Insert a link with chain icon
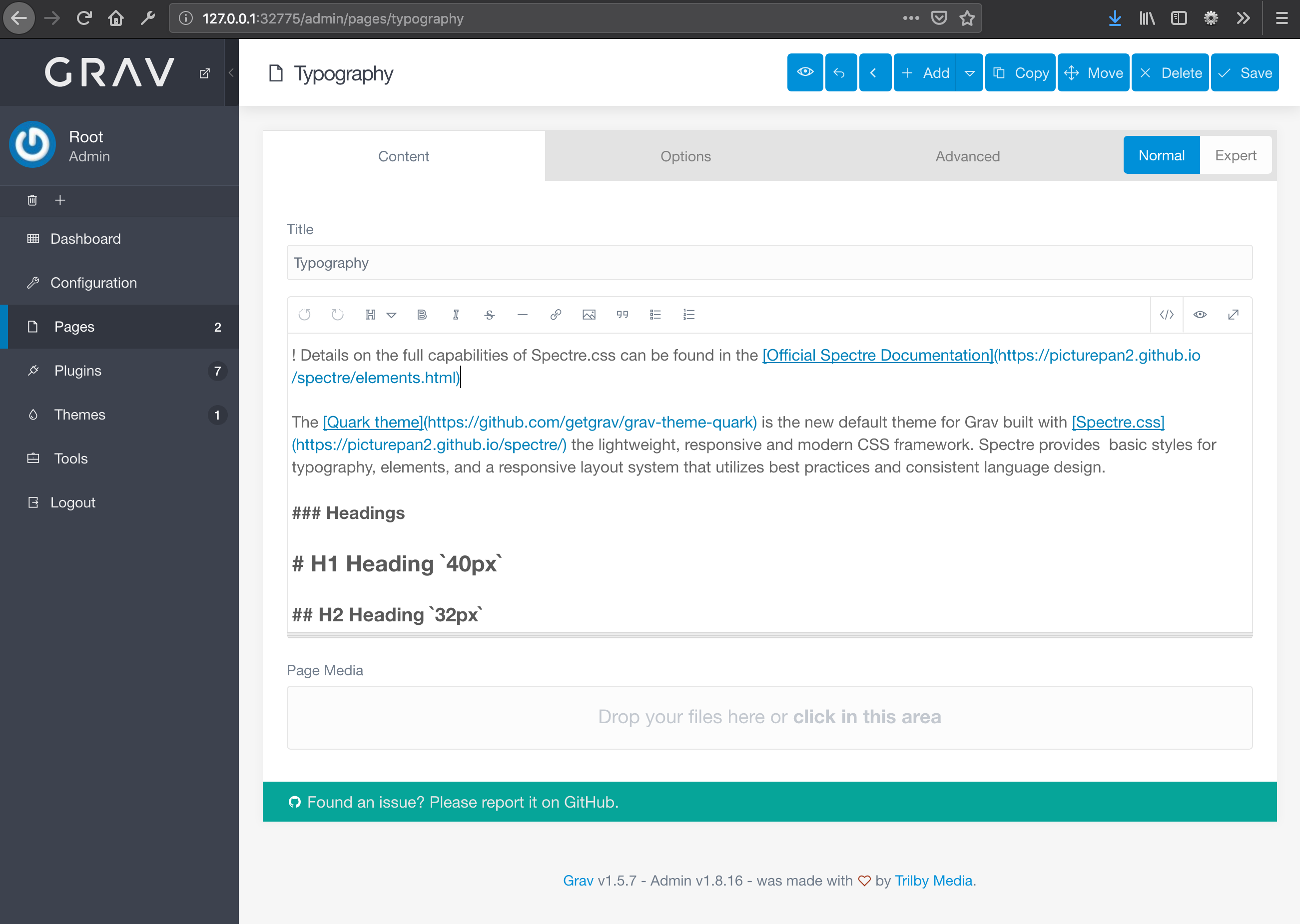Viewport: 1300px width, 924px height. click(556, 315)
